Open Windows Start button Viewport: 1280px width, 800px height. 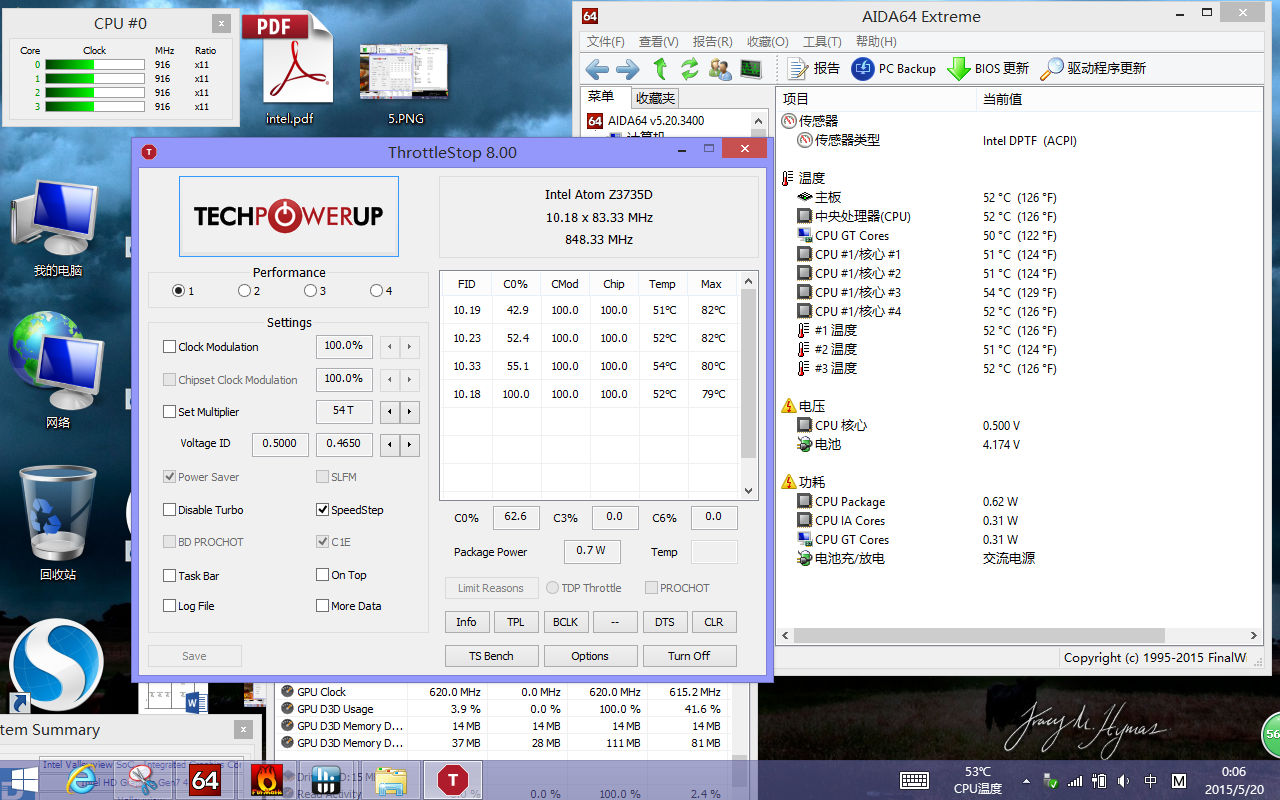pos(20,780)
